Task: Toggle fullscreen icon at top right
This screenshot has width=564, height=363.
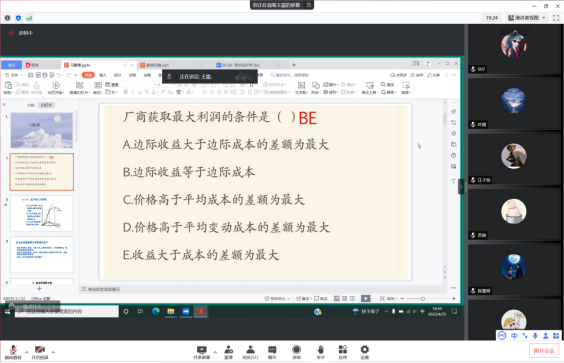Action: coord(556,18)
